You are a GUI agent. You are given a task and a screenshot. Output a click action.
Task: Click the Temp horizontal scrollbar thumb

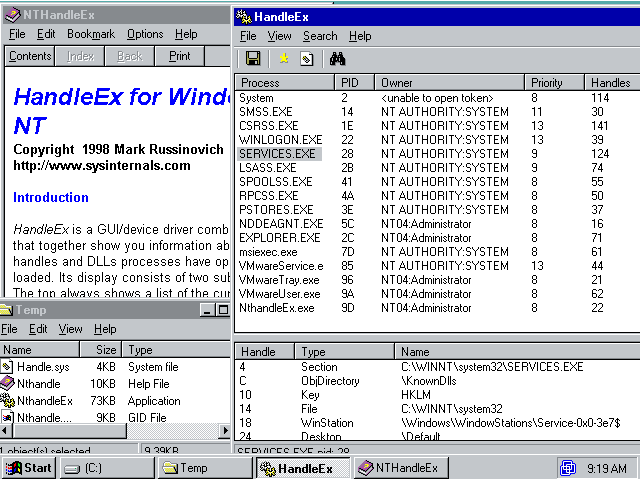(69, 430)
